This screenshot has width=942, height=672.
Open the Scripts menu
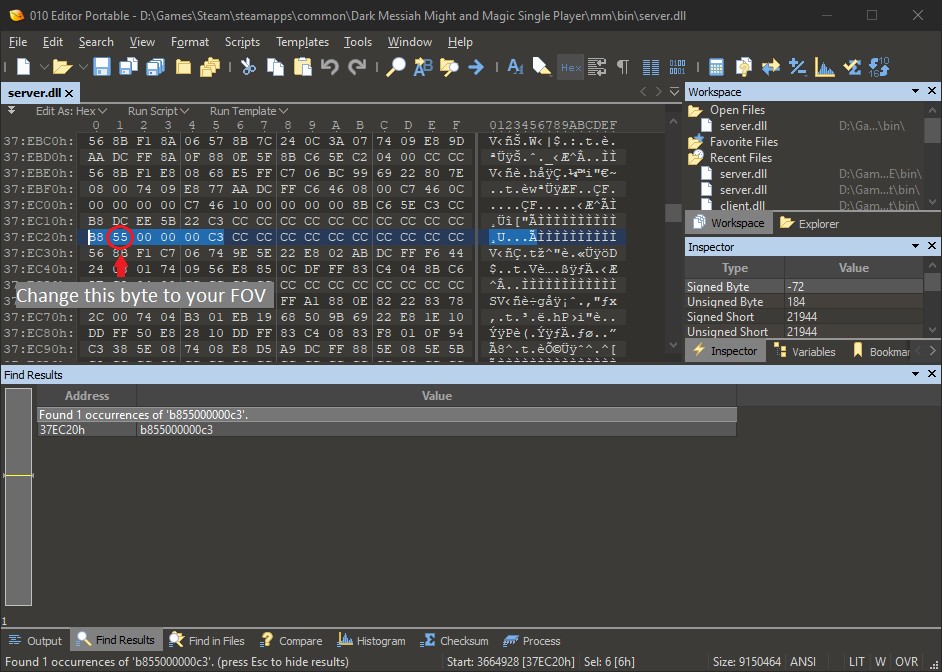click(x=242, y=42)
